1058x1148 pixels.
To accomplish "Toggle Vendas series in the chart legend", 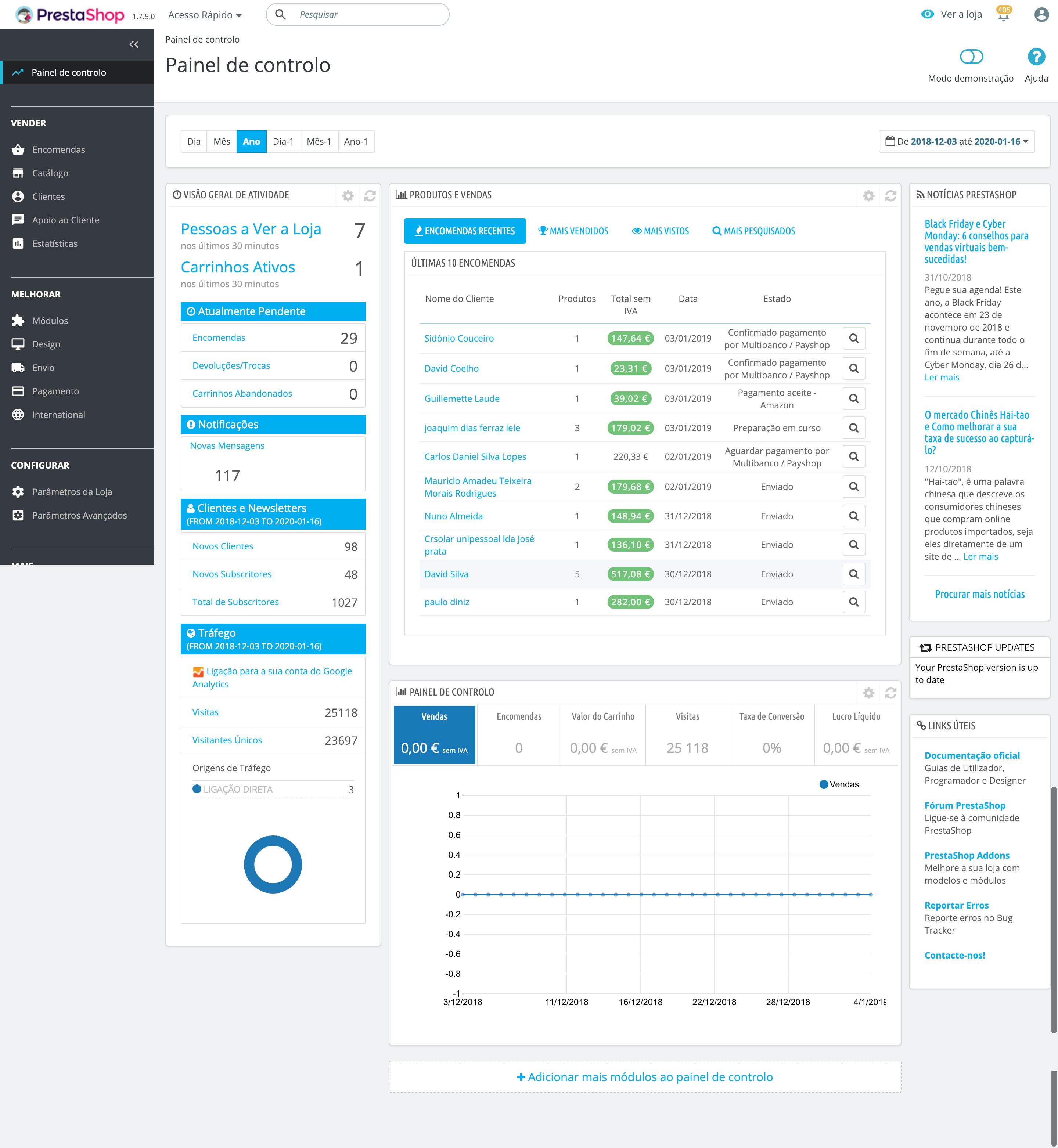I will pos(839,784).
